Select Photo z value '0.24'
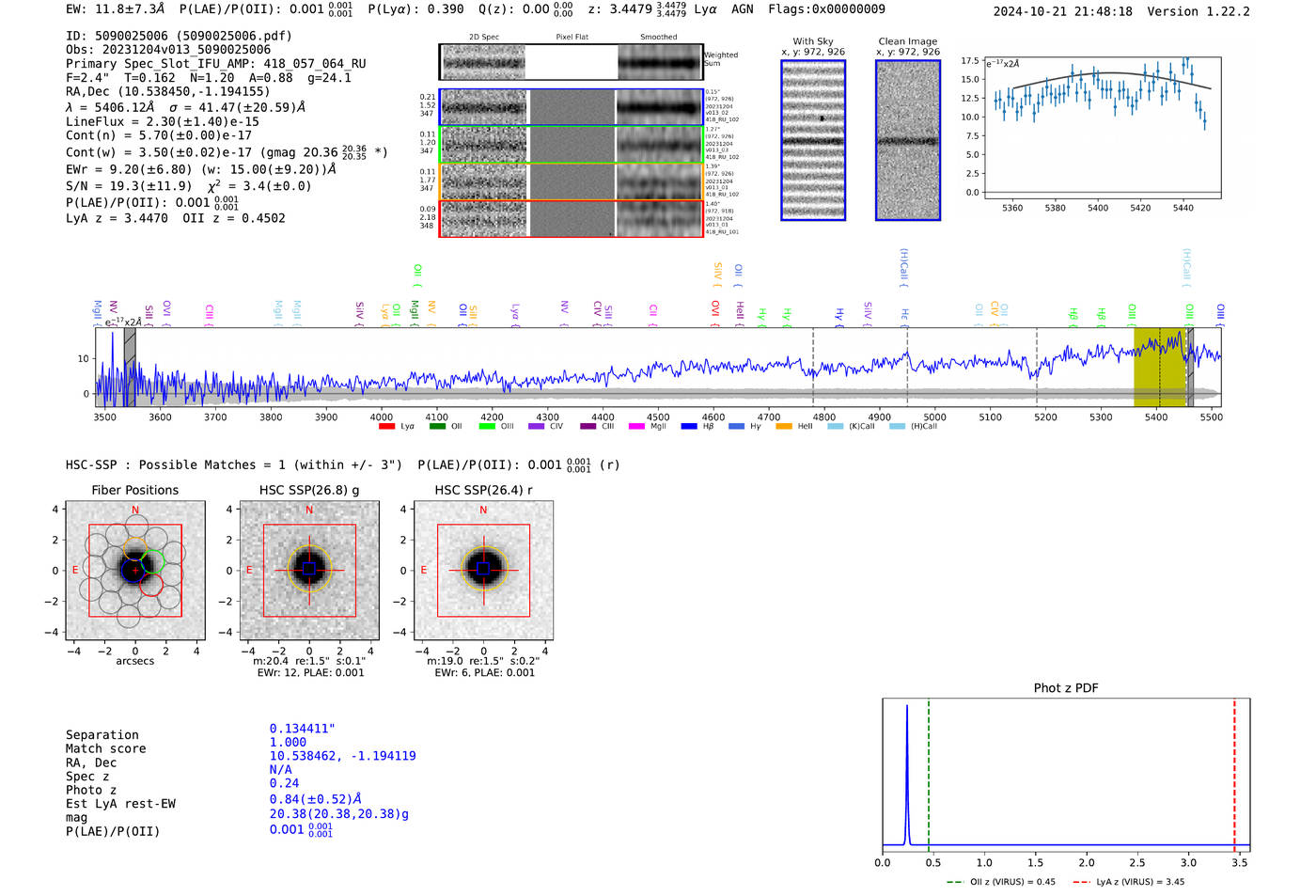 coord(284,783)
